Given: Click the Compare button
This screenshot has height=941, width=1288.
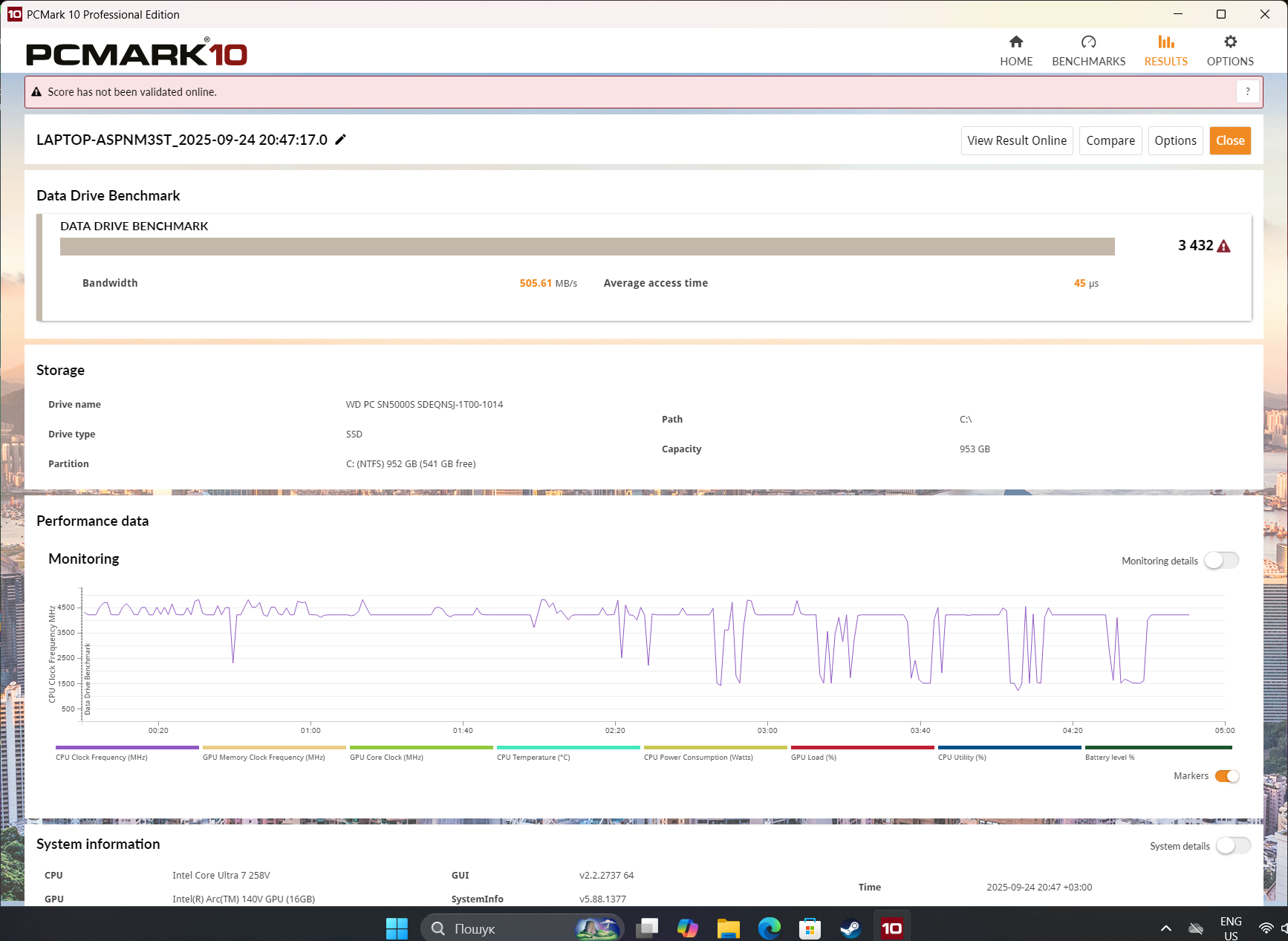Looking at the screenshot, I should [1110, 140].
